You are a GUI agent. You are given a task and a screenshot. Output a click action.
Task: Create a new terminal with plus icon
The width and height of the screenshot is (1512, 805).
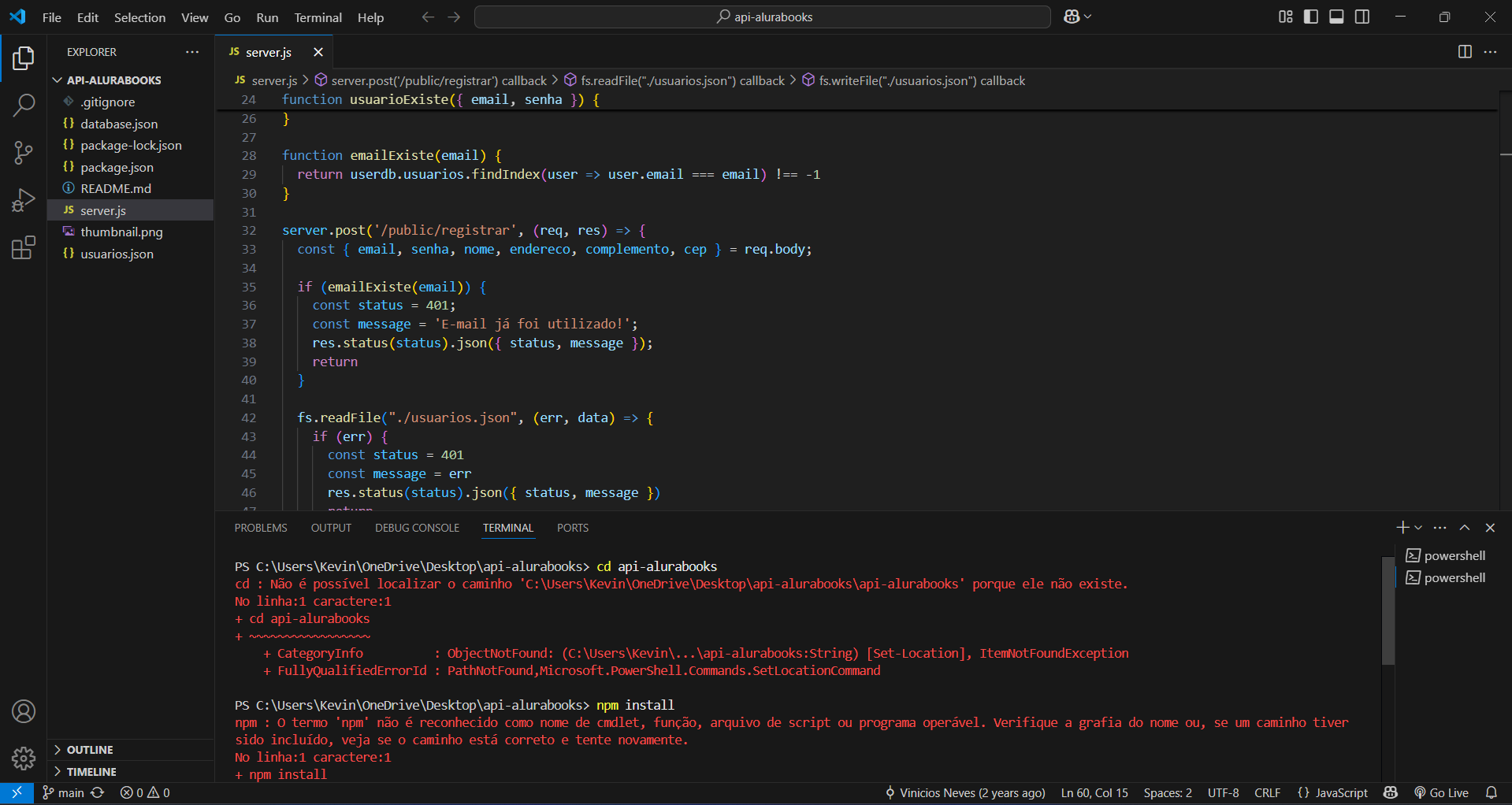tap(1402, 528)
